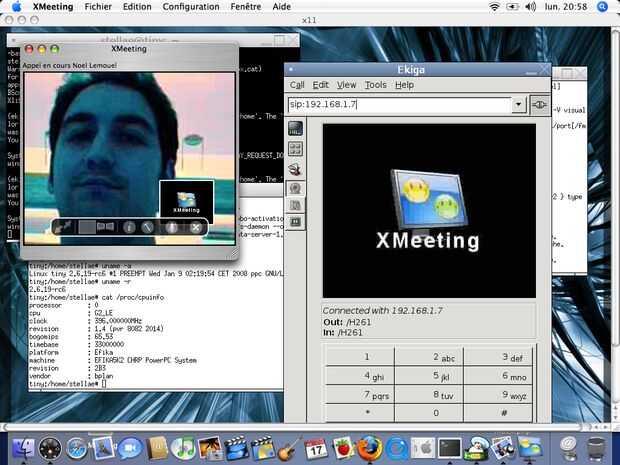
Task: Dial 8 tuv on the Ekiga keypad
Action: coord(429,395)
